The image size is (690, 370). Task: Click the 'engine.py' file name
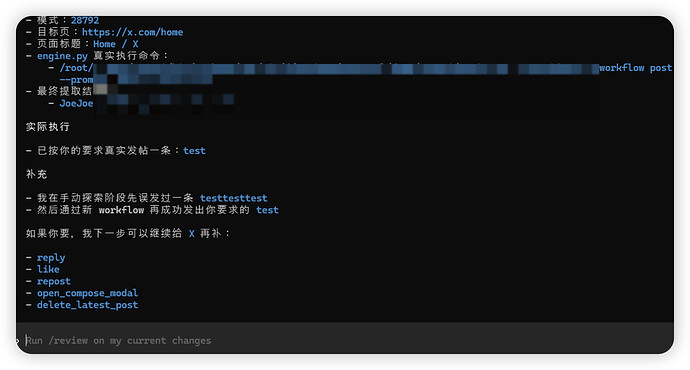tap(62, 56)
